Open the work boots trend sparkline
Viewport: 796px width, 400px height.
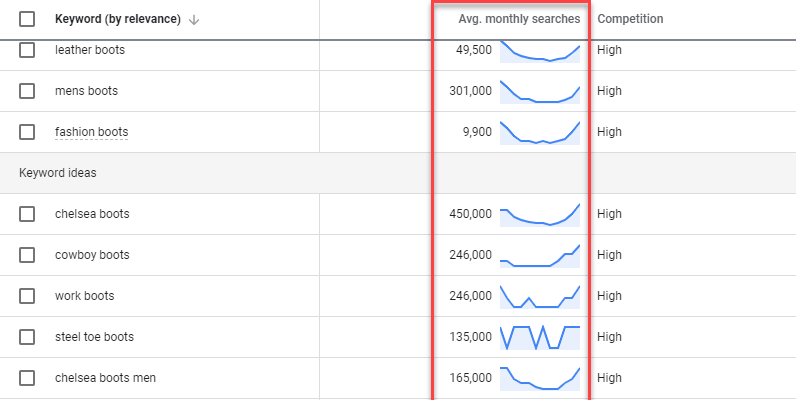(x=539, y=296)
